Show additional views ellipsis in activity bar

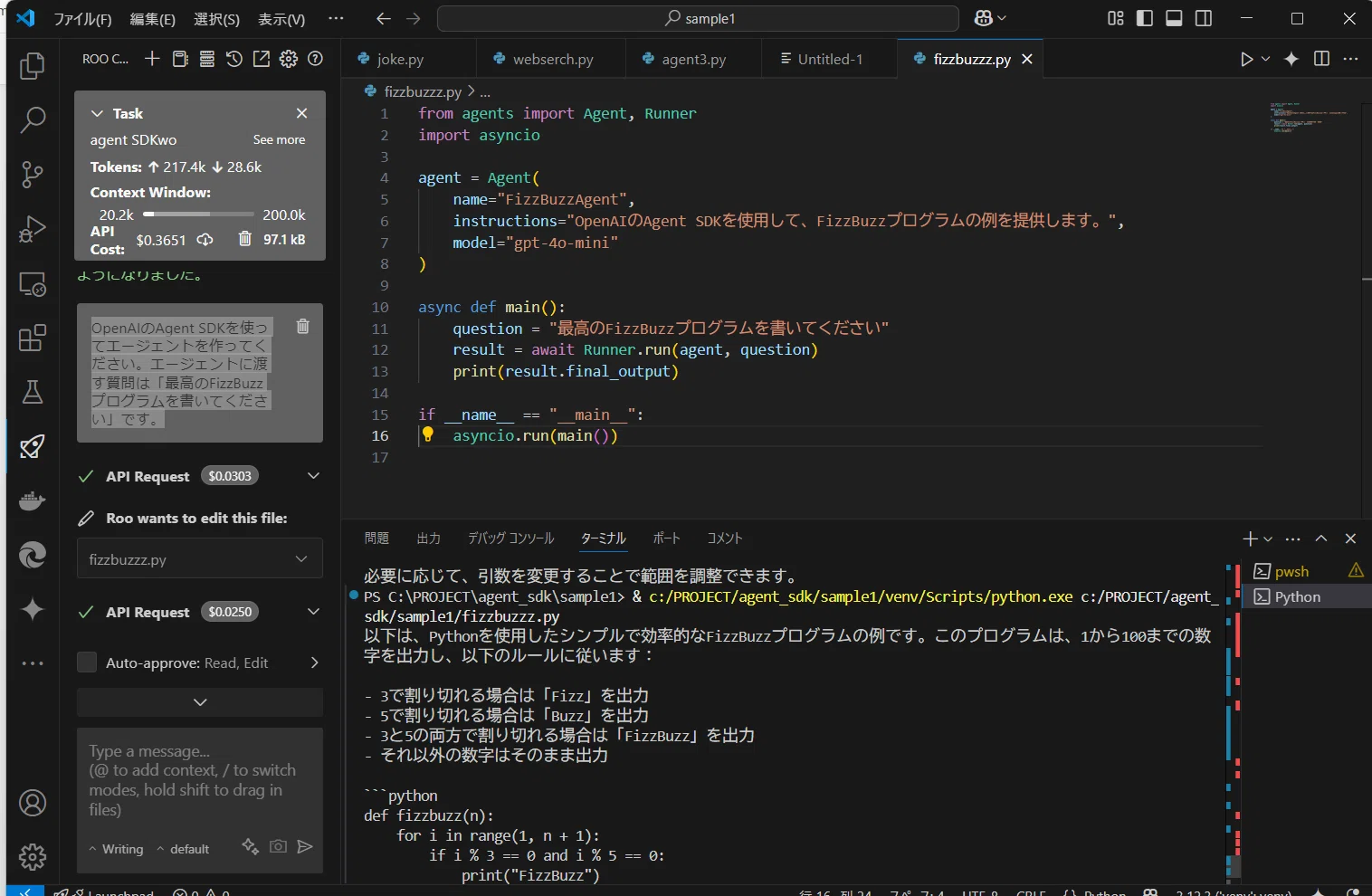tap(33, 663)
